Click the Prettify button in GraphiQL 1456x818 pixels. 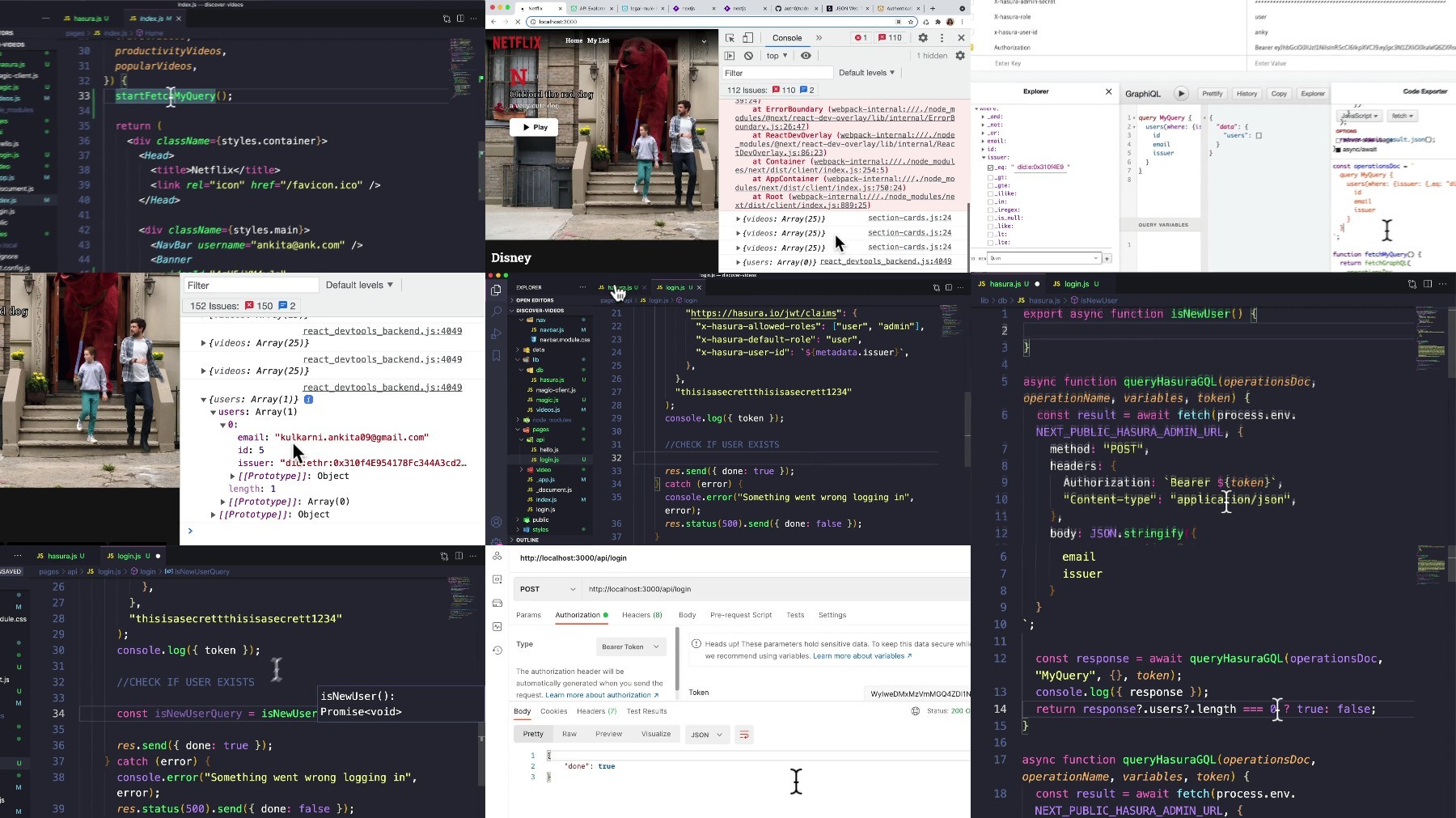coord(1212,94)
